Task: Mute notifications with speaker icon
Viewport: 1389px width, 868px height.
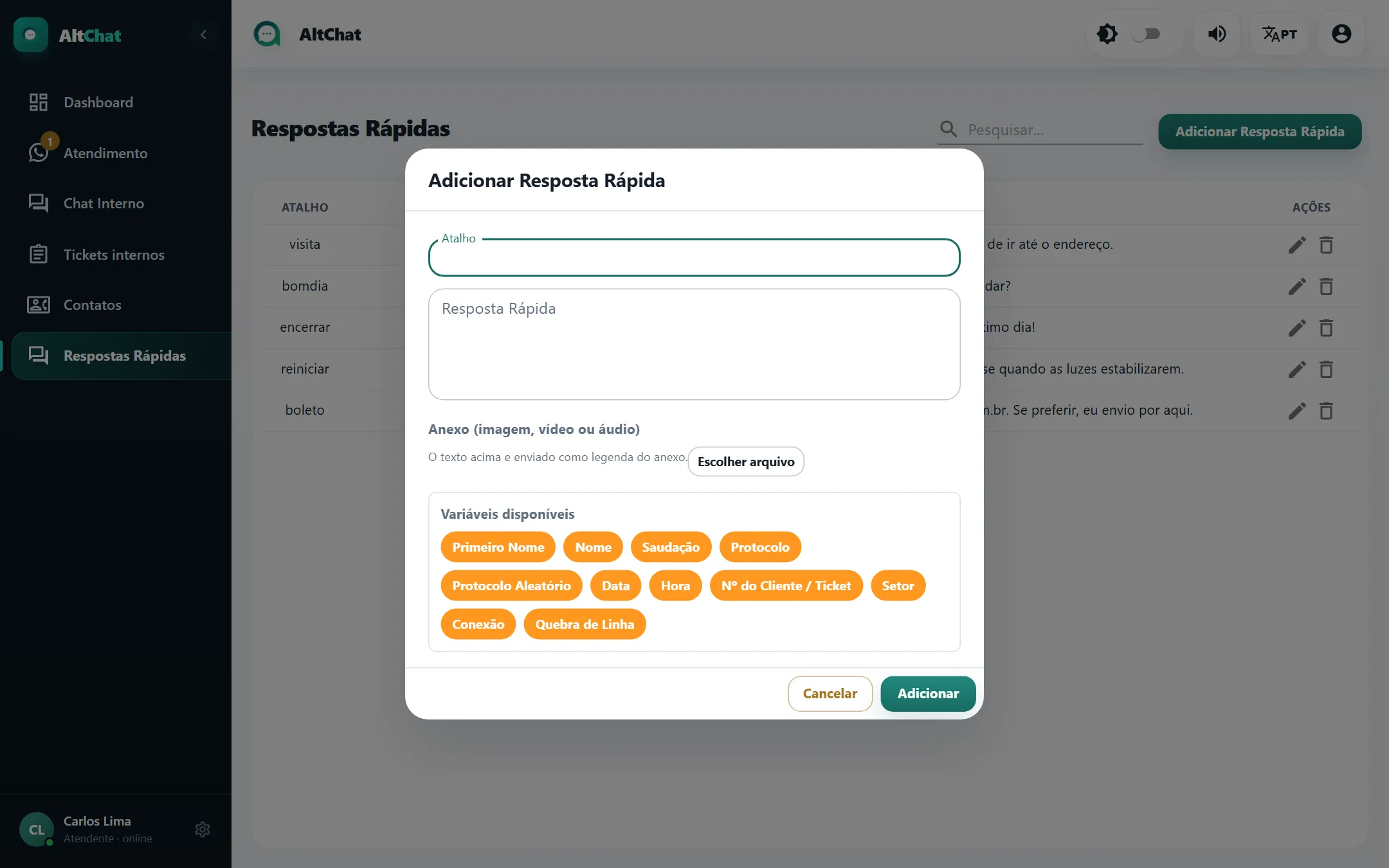Action: click(1217, 34)
